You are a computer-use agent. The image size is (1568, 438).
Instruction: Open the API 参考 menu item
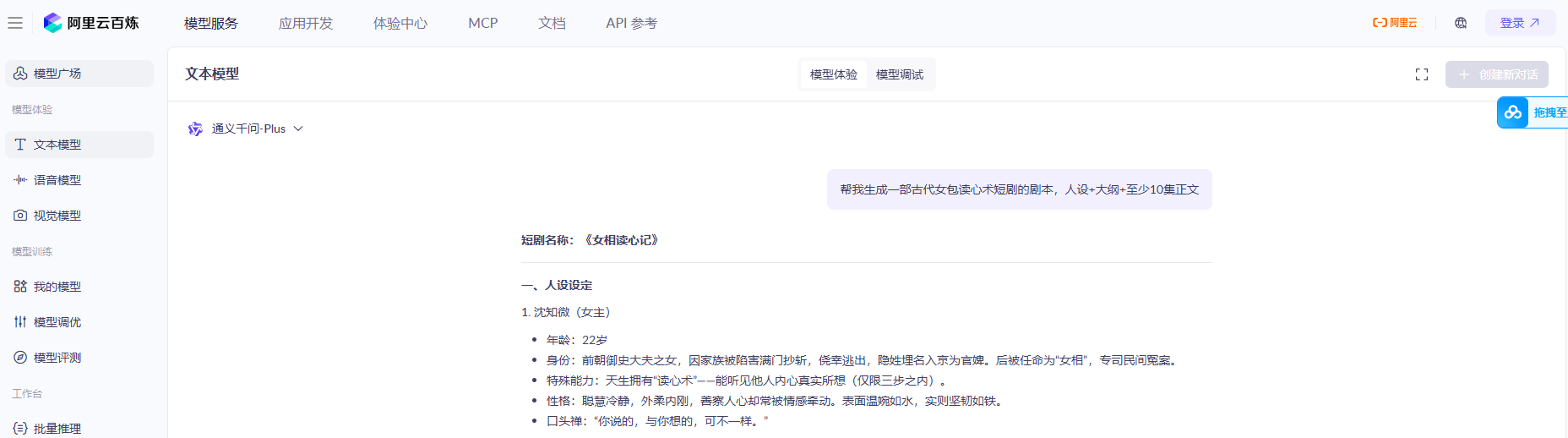[x=631, y=23]
